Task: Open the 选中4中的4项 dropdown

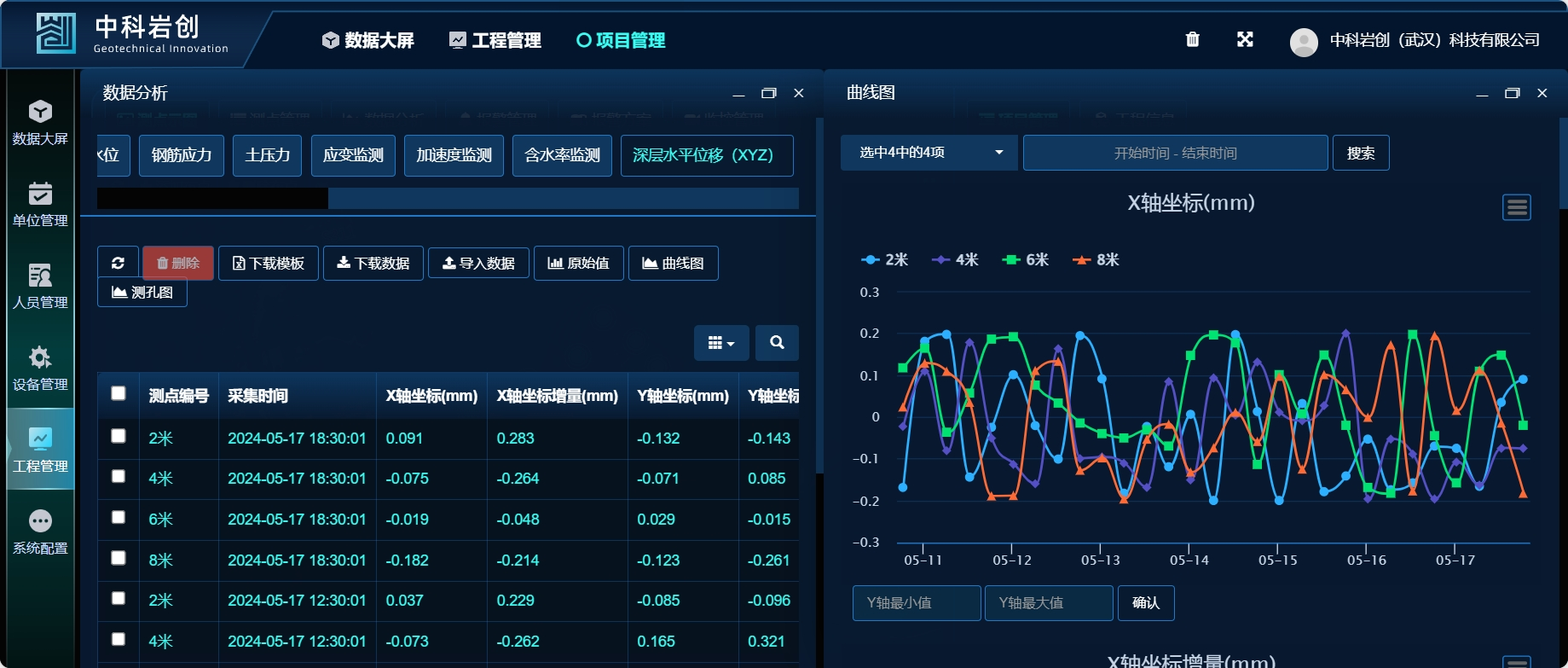Action: [x=929, y=153]
